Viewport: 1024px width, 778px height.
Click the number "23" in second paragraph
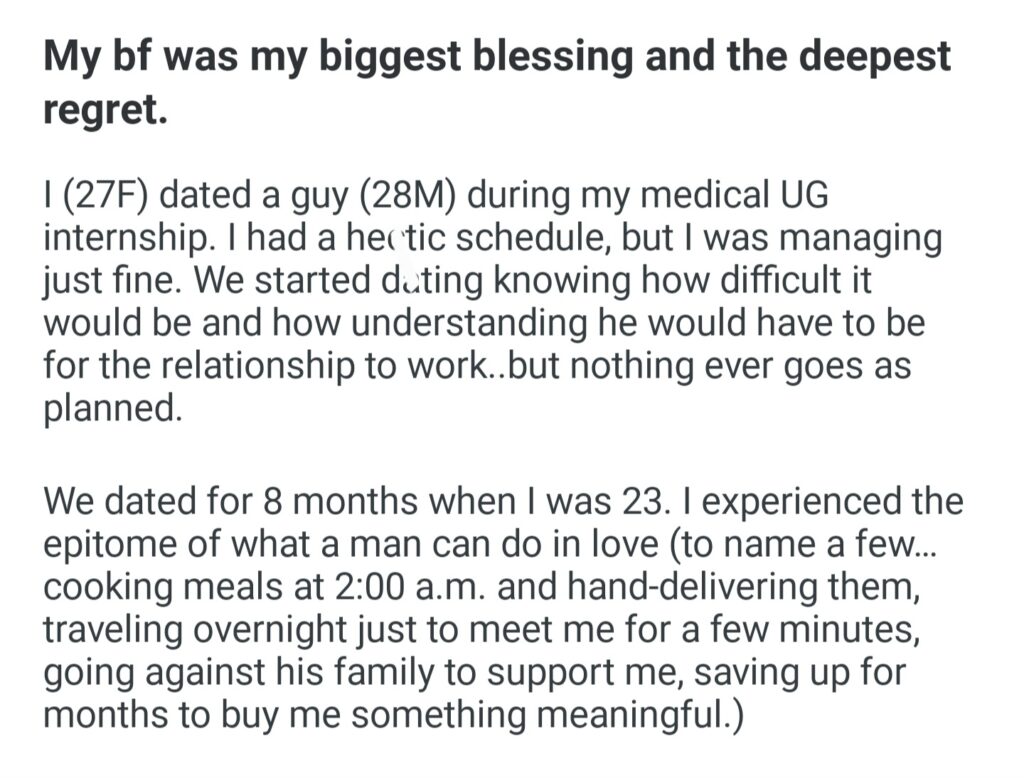coord(644,500)
